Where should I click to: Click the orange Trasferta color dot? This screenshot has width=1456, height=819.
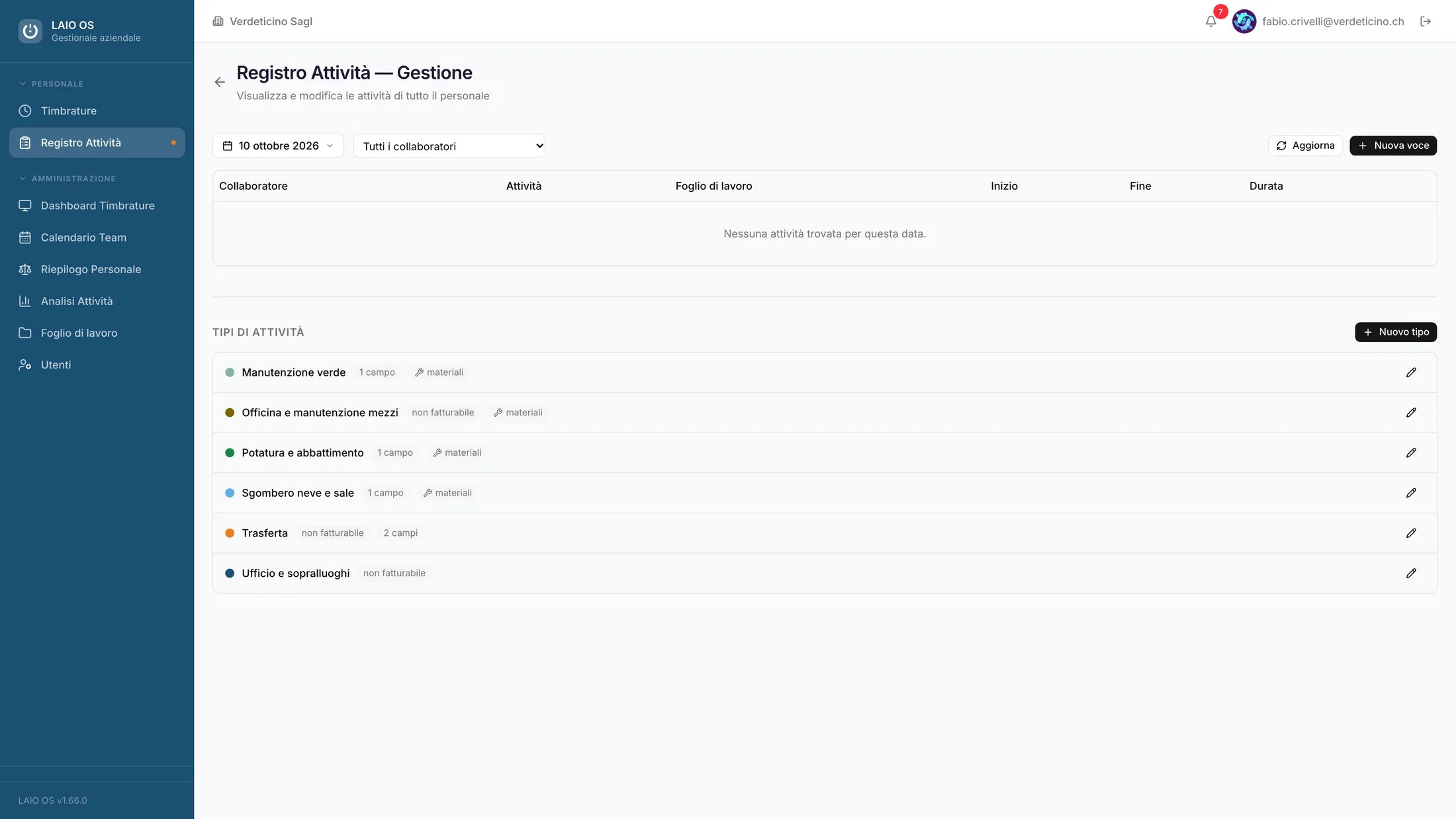[230, 533]
